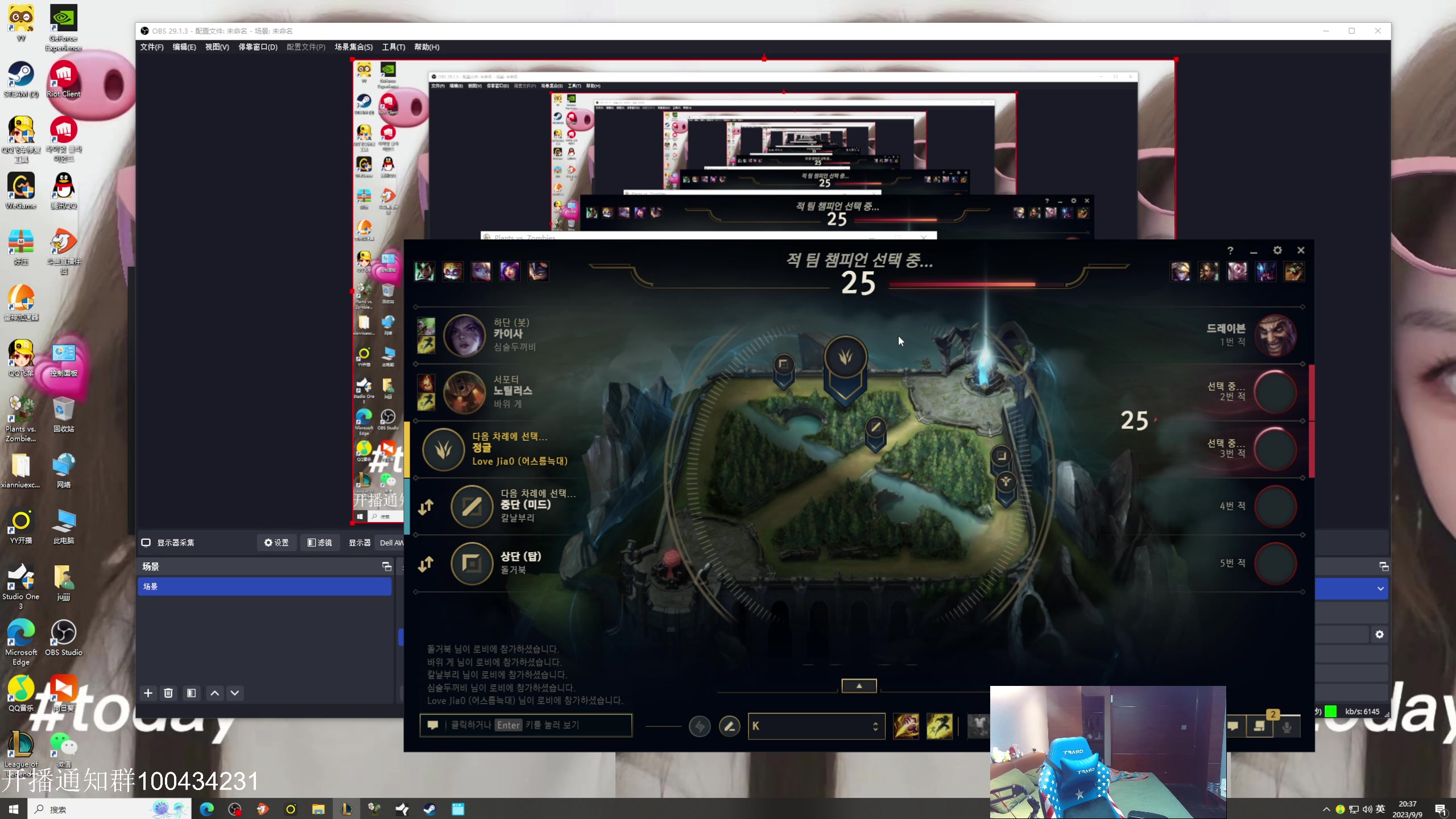Select 노틸러스 support teammate portrait

coord(465,392)
